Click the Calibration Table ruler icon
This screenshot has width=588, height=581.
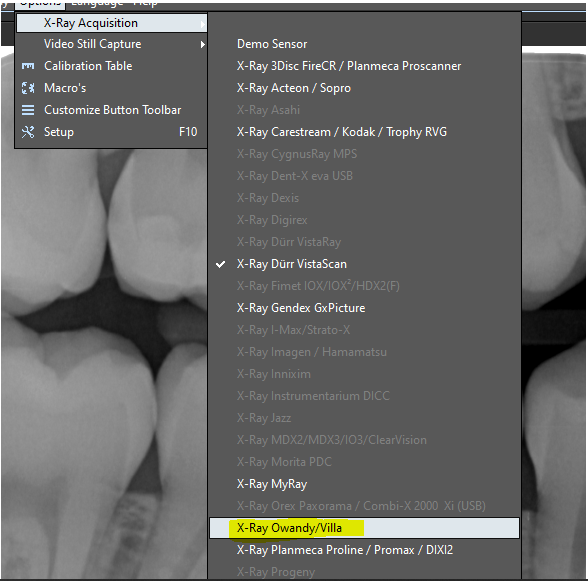(x=28, y=66)
